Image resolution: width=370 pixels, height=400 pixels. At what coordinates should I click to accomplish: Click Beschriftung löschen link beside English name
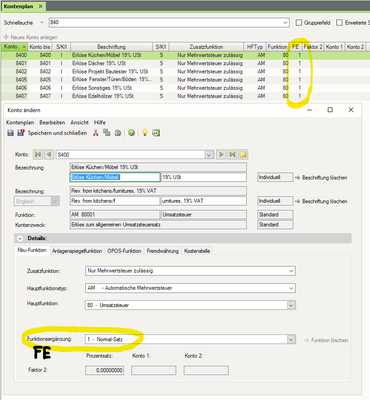point(321,201)
